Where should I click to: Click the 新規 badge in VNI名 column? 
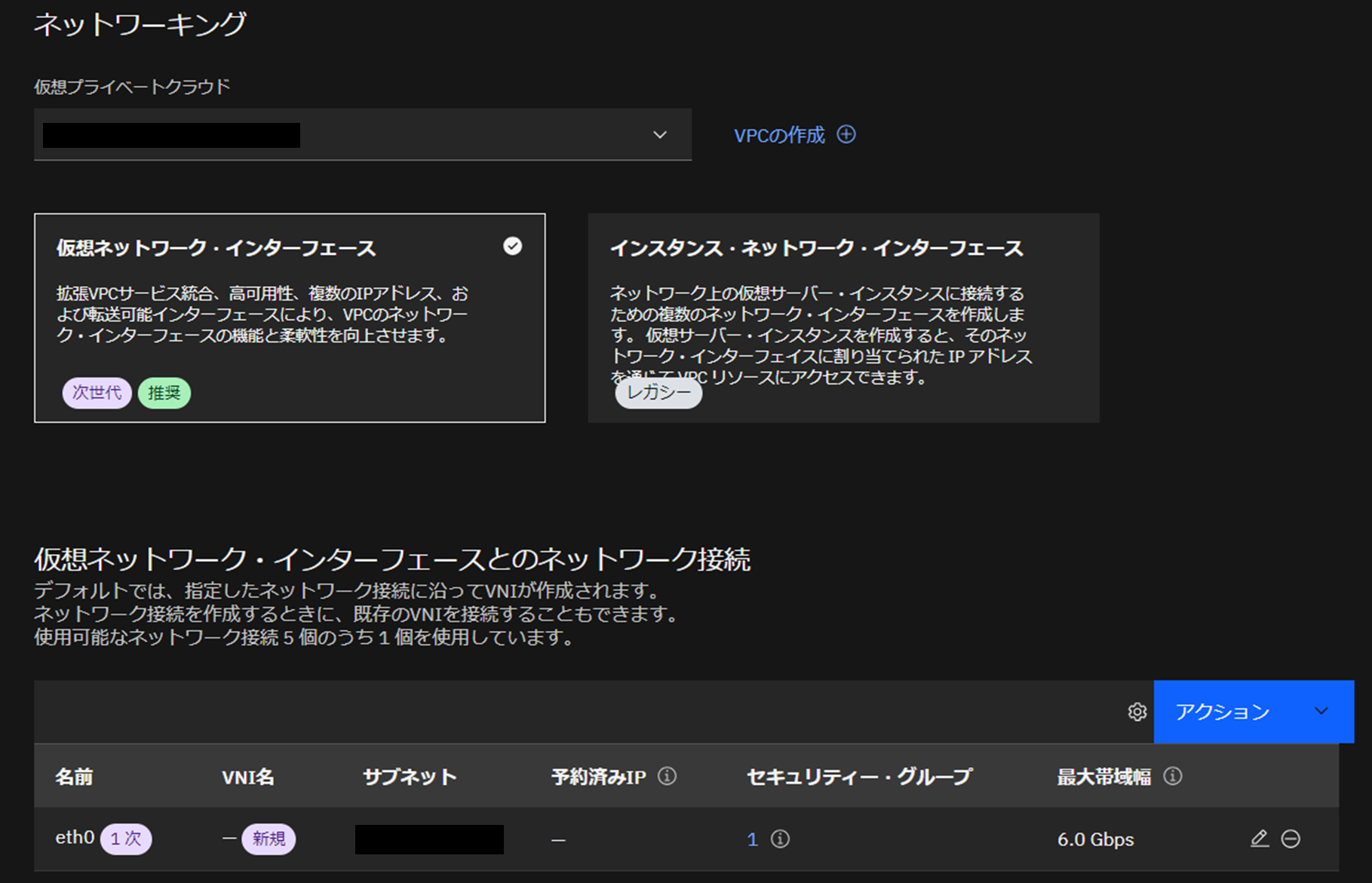(x=269, y=839)
